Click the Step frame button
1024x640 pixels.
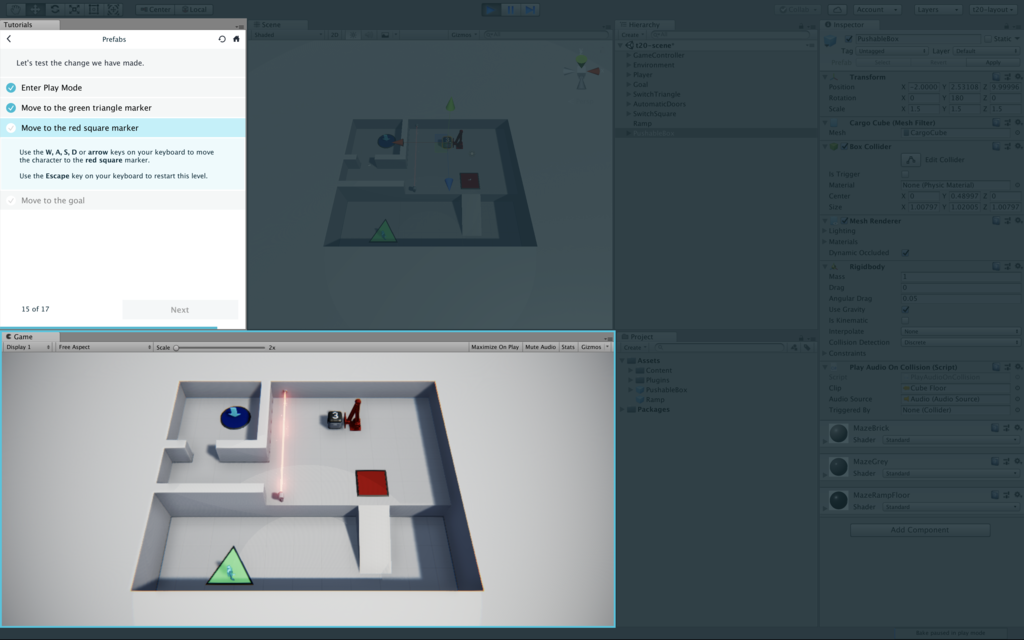coord(530,9)
